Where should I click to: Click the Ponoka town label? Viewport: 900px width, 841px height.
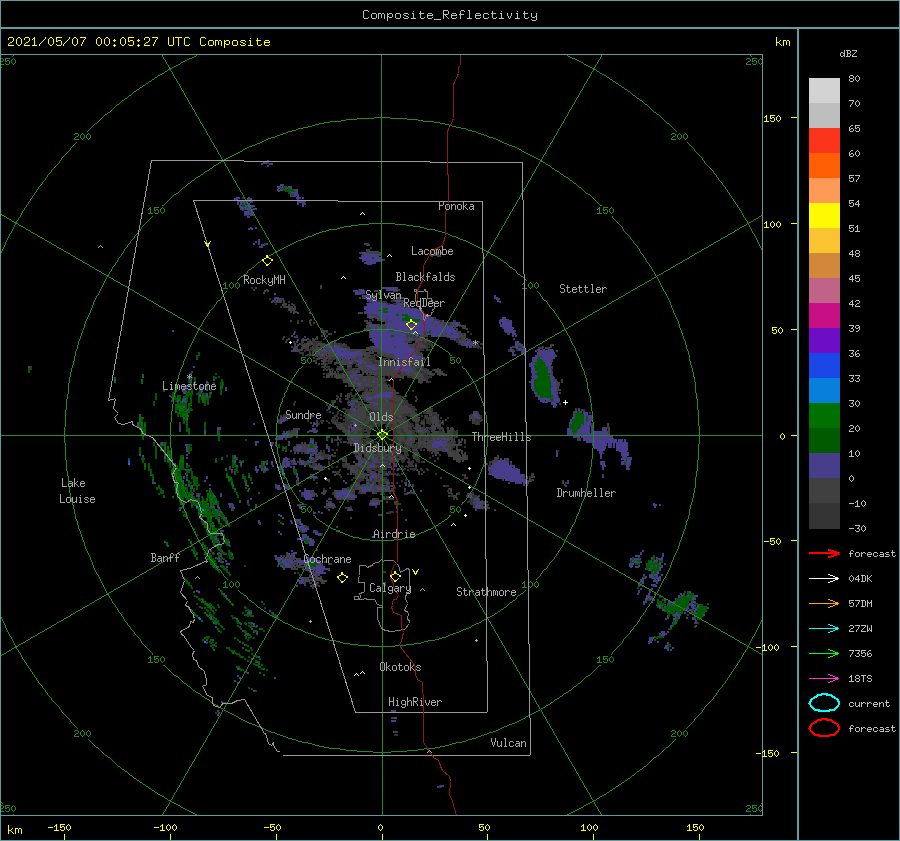[x=456, y=206]
